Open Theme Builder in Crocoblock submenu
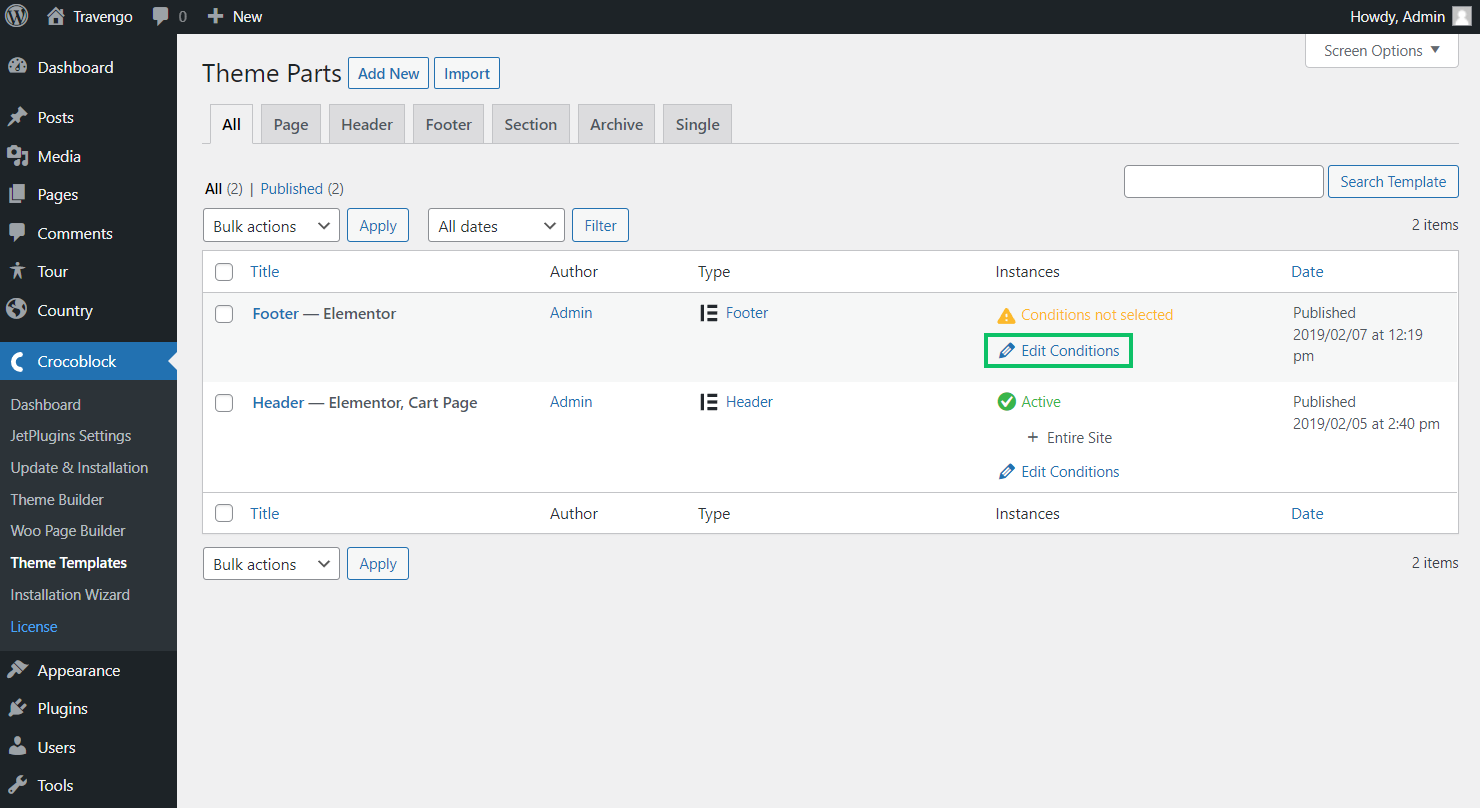The width and height of the screenshot is (1480, 808). click(x=57, y=499)
